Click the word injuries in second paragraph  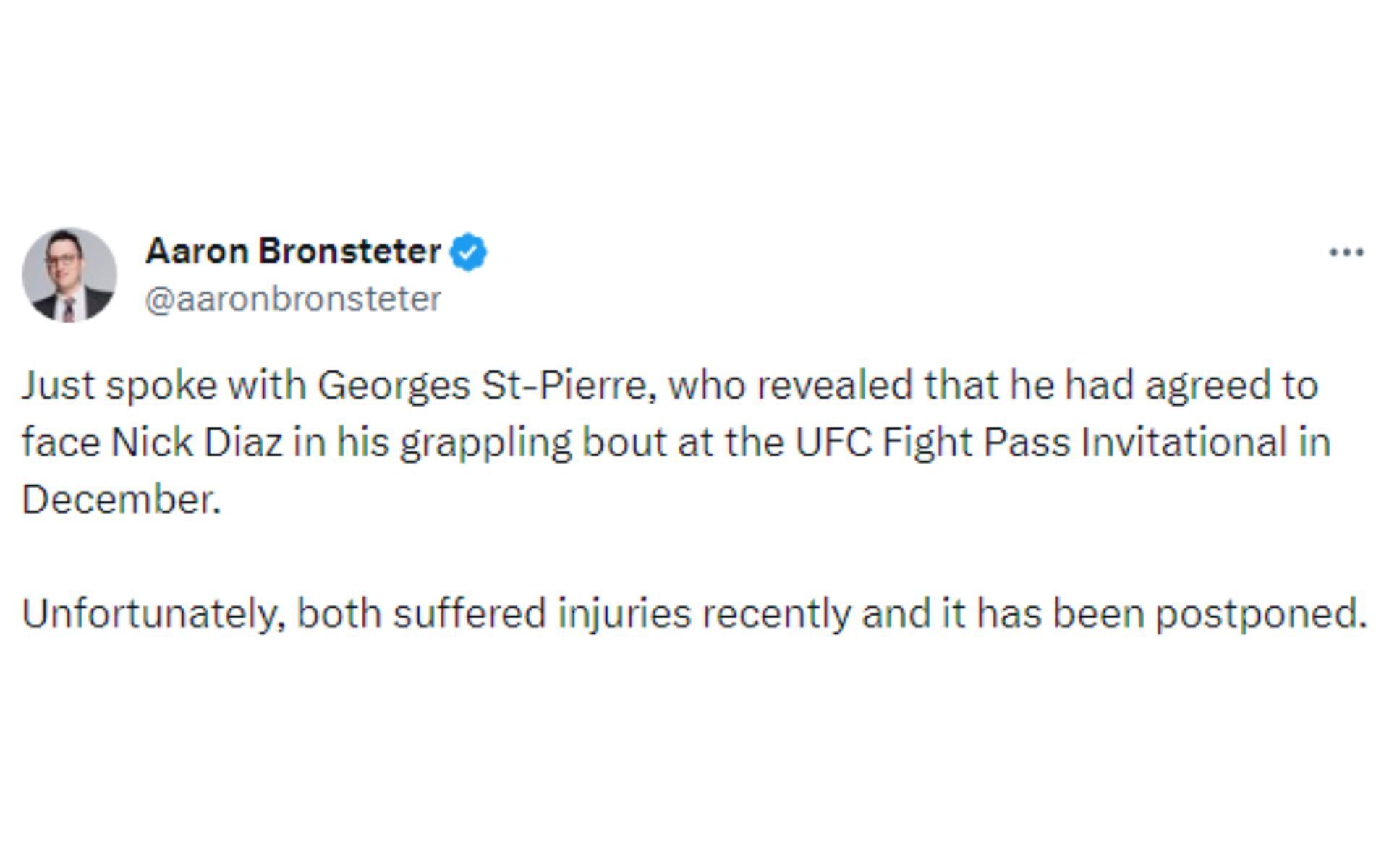624,613
